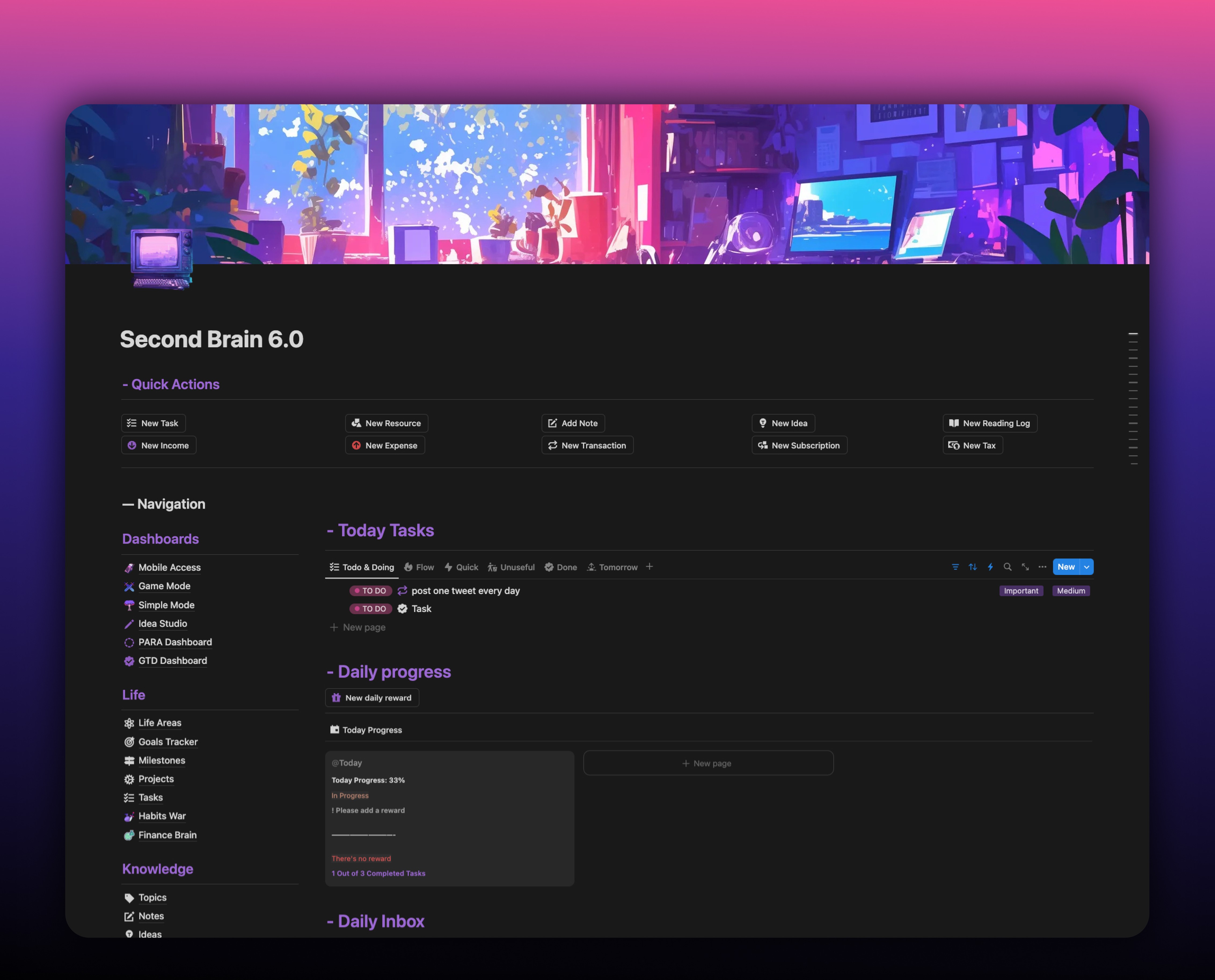Viewport: 1215px width, 980px height.
Task: Open the three-dots more options menu
Action: (1042, 567)
